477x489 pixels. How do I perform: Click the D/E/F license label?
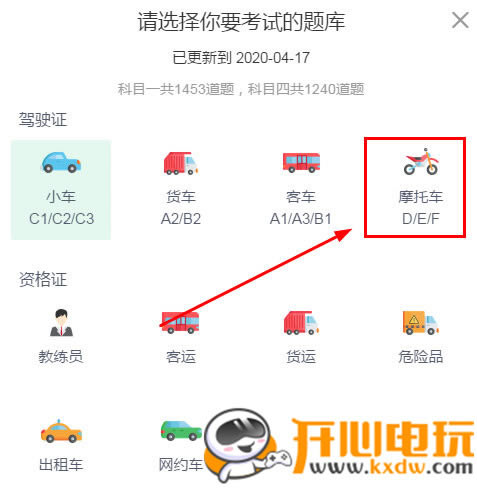point(421,219)
